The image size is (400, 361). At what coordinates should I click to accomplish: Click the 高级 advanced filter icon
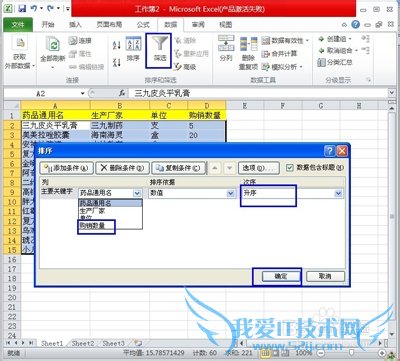[x=178, y=67]
